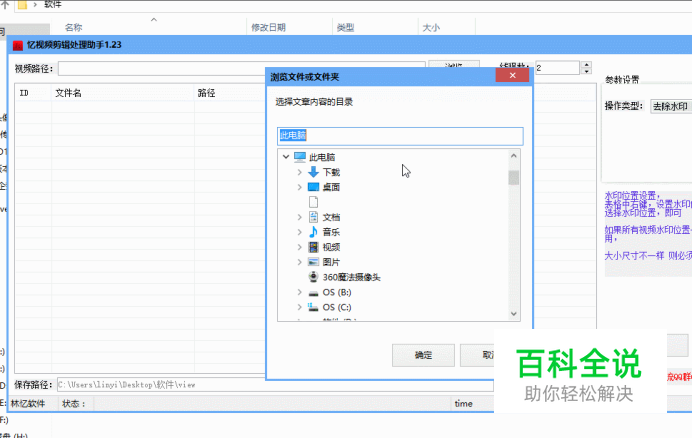Viewport: 692px width, 438px height.
Task: Expand the OS (C:) drive node
Action: [x=300, y=307]
